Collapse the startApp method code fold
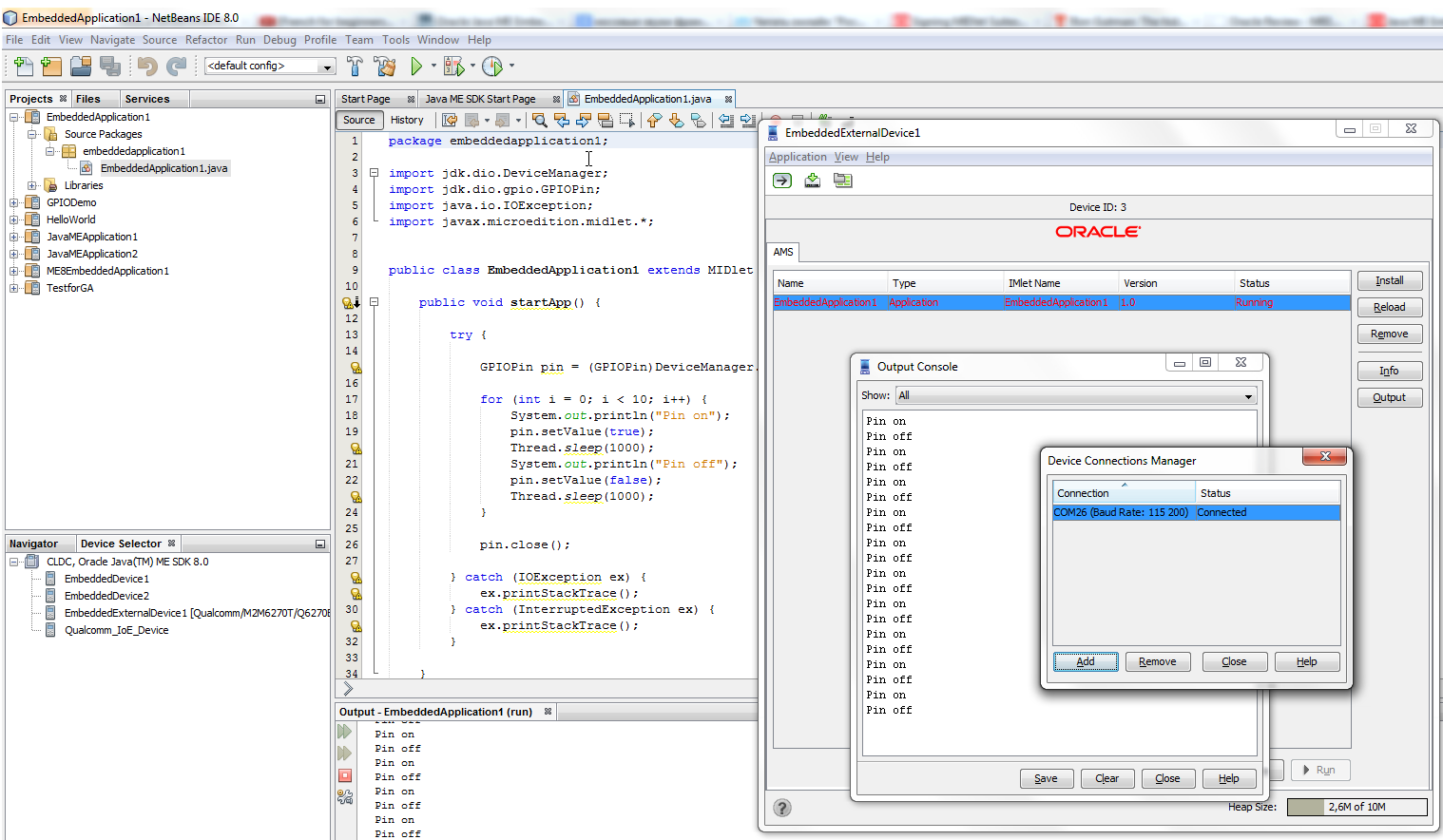The width and height of the screenshot is (1443, 840). (374, 302)
